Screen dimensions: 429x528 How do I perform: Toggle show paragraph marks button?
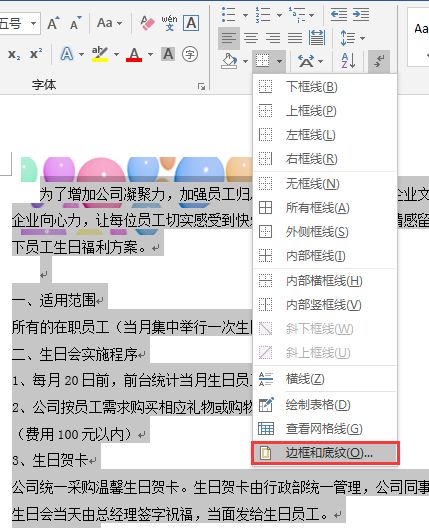click(x=379, y=61)
